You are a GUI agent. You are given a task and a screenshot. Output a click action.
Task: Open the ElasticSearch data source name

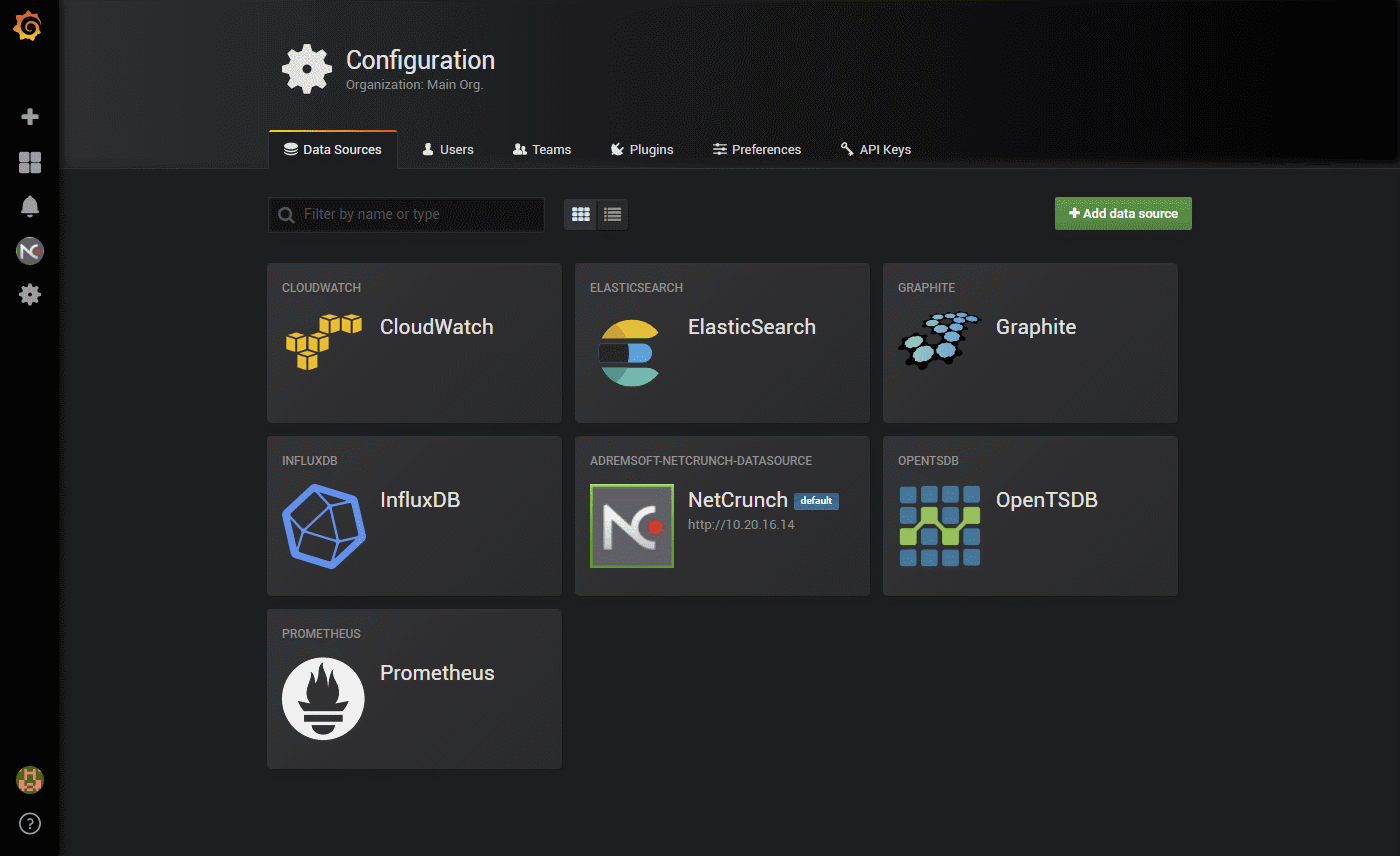tap(752, 327)
